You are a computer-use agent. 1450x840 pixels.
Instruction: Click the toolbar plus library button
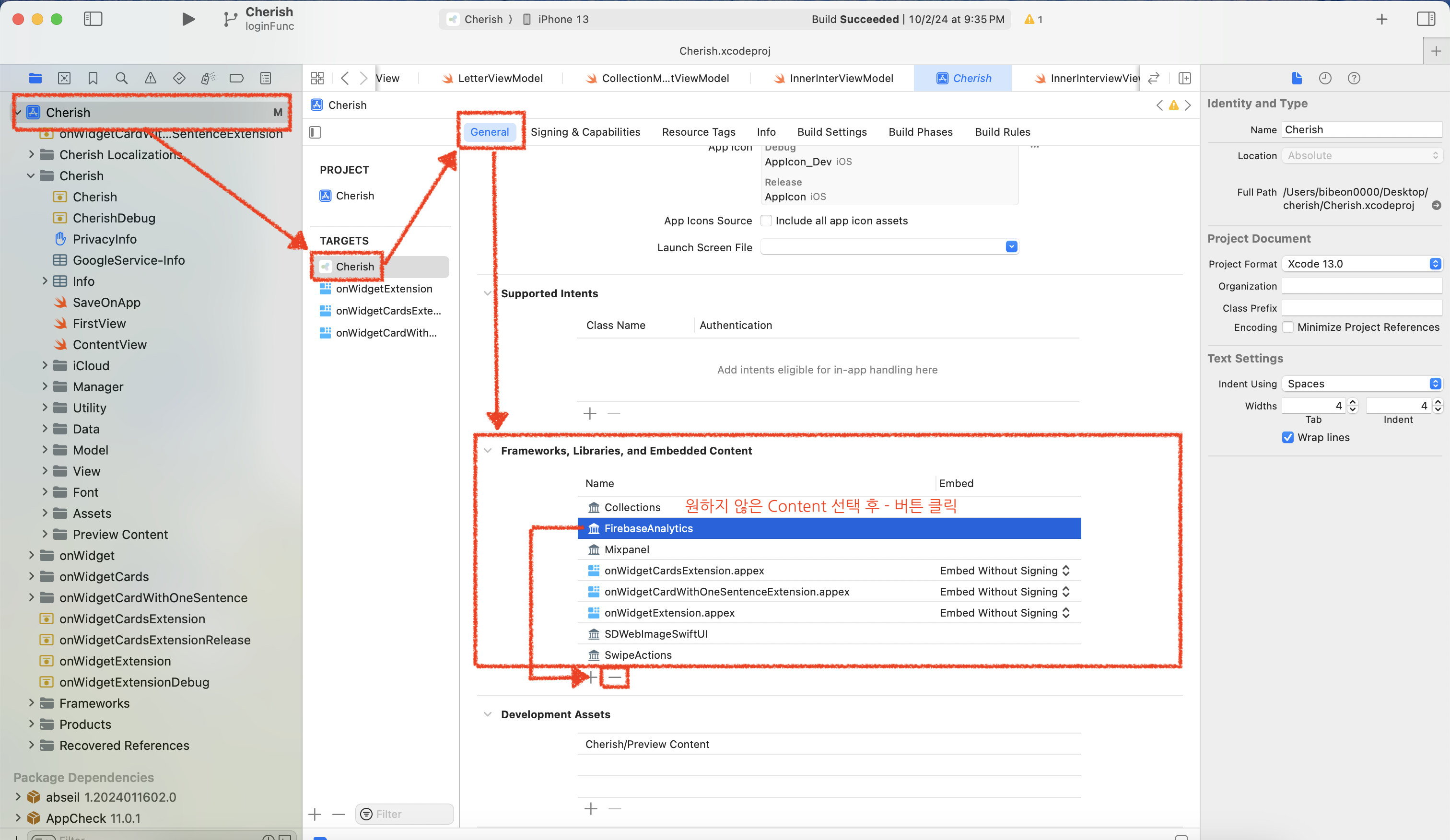pos(1381,20)
